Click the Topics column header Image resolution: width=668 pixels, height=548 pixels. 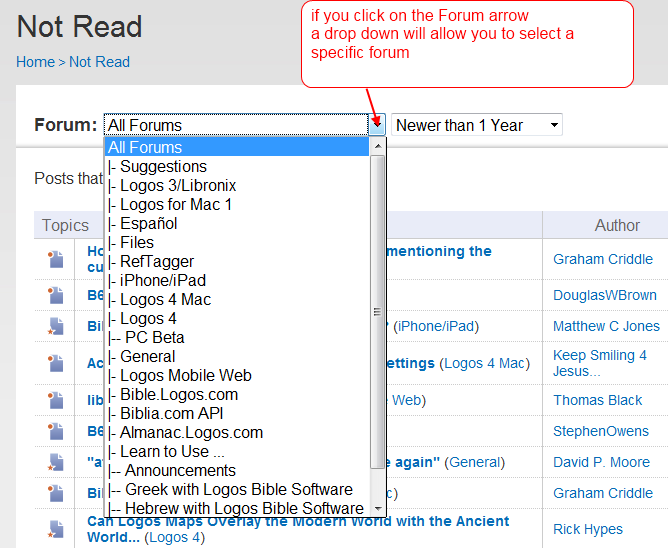coord(65,225)
